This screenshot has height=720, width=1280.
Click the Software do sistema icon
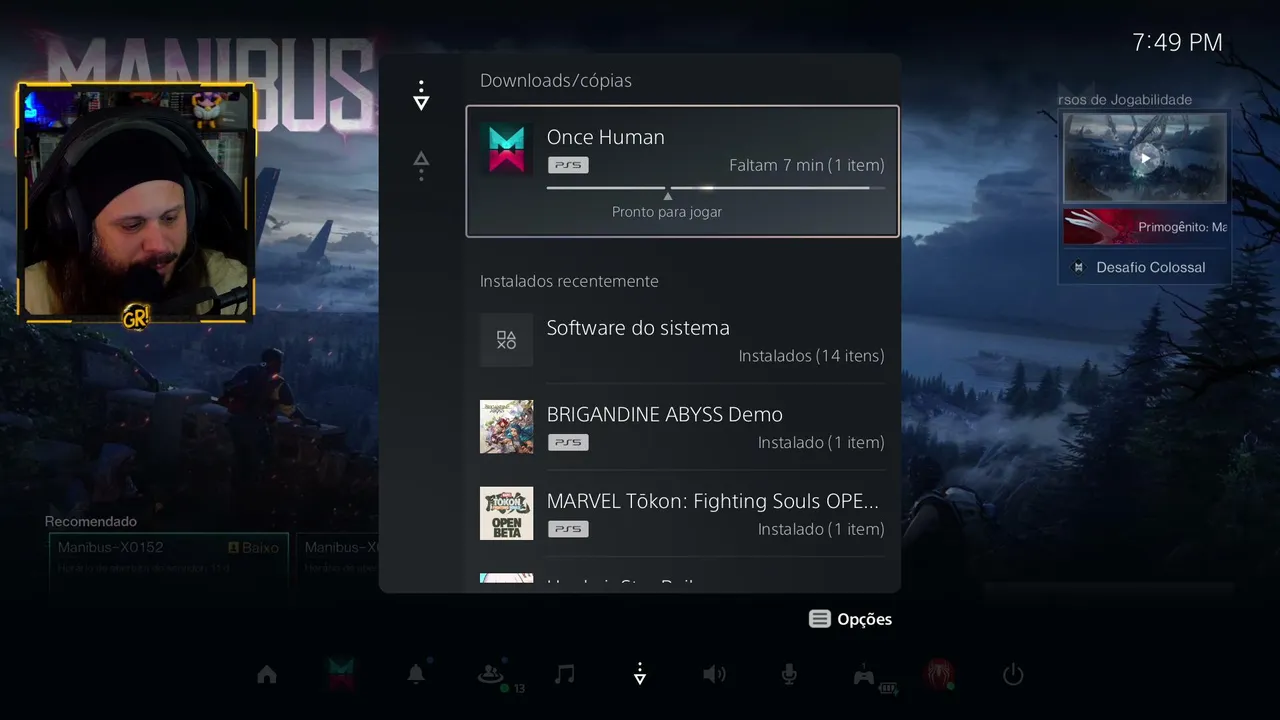click(506, 340)
